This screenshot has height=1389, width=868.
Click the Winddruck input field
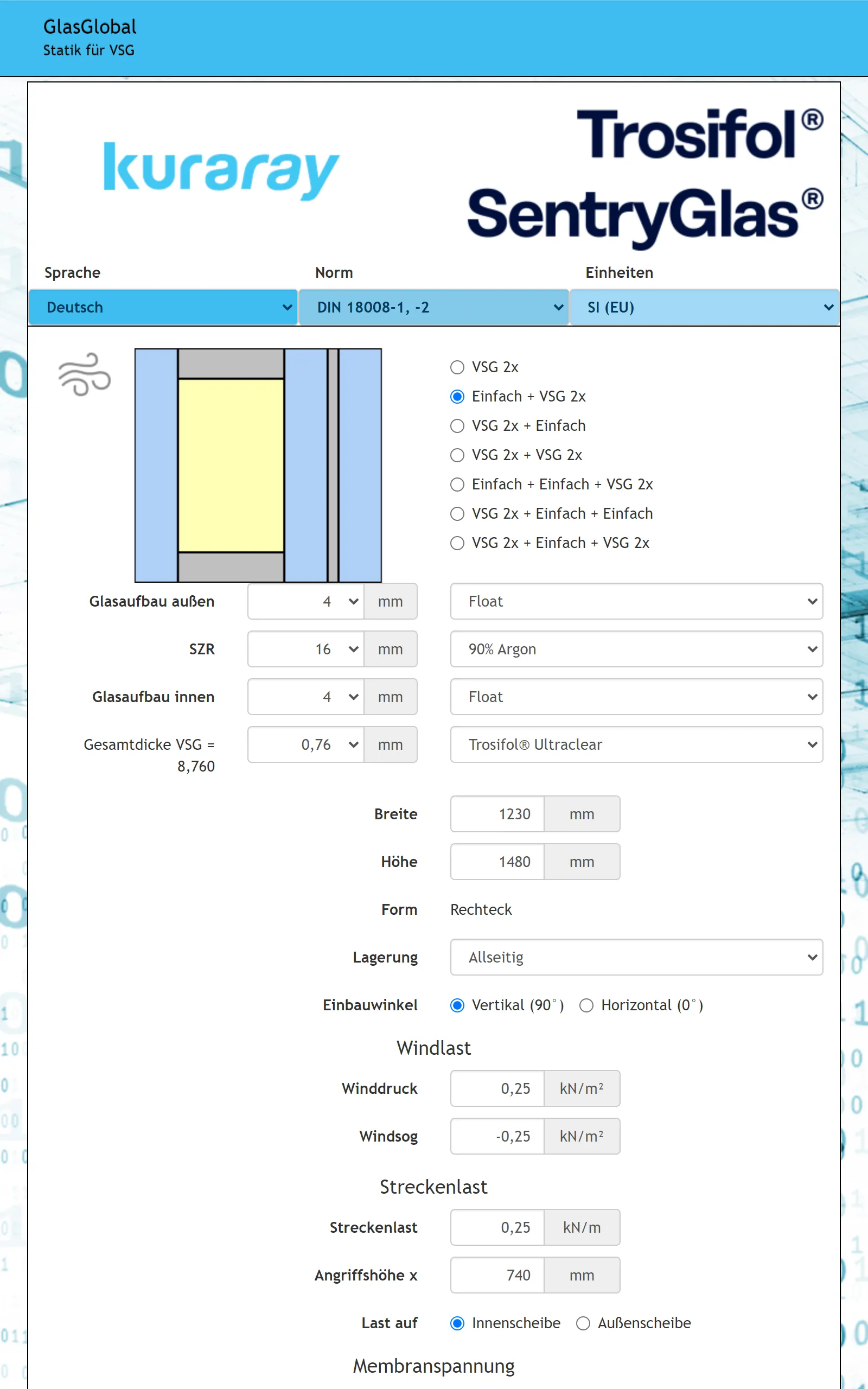[497, 1088]
